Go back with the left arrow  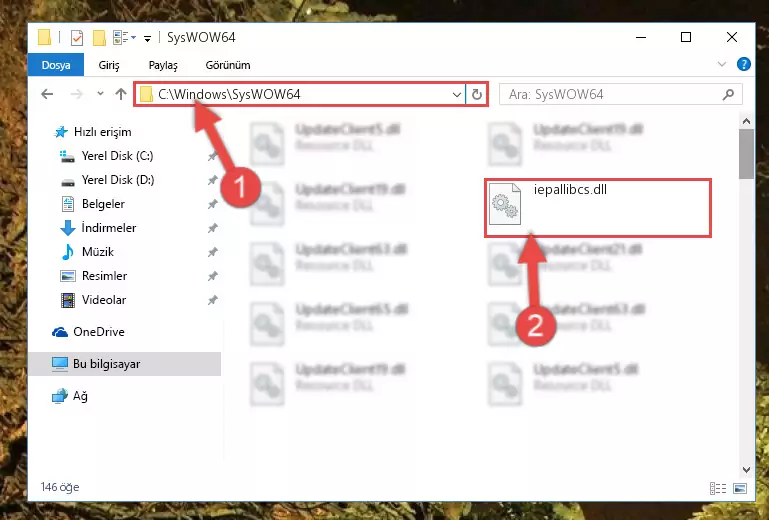[x=47, y=94]
